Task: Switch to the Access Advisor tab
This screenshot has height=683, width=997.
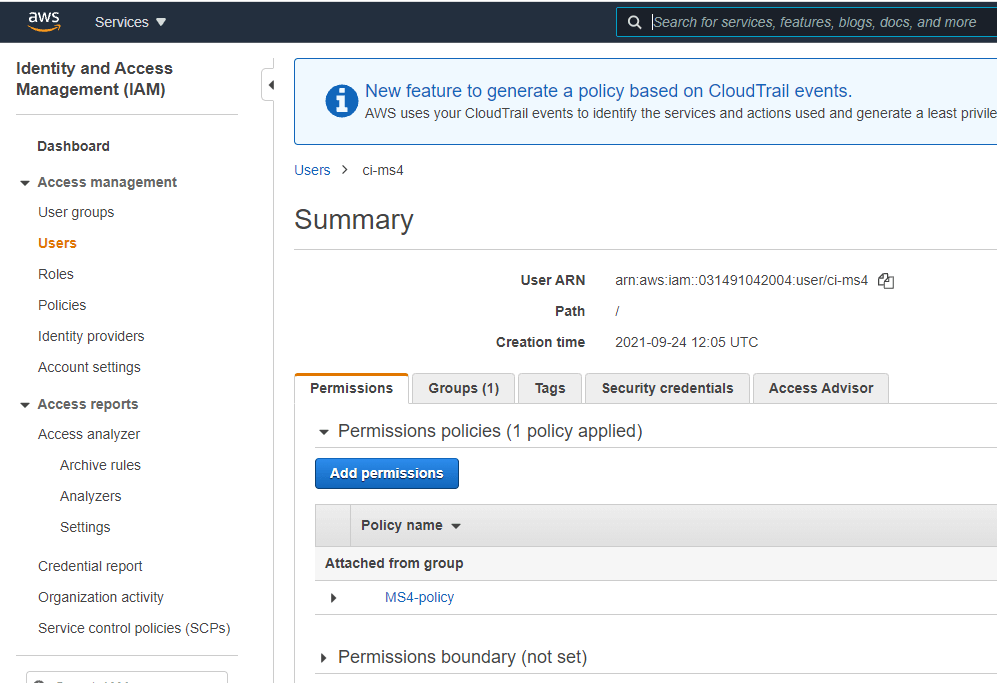Action: [x=821, y=389]
